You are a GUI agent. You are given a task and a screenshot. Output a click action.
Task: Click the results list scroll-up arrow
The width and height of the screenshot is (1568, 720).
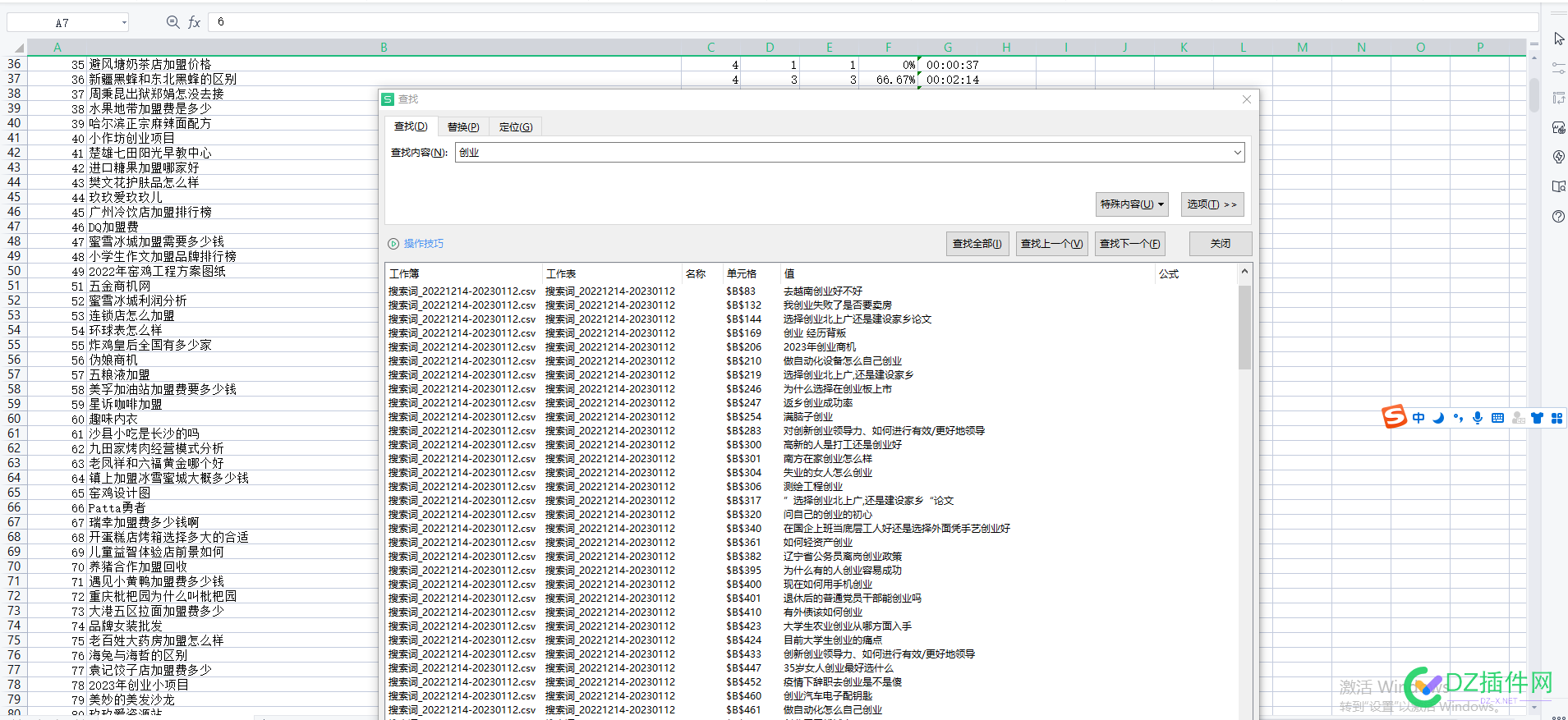coord(1244,271)
